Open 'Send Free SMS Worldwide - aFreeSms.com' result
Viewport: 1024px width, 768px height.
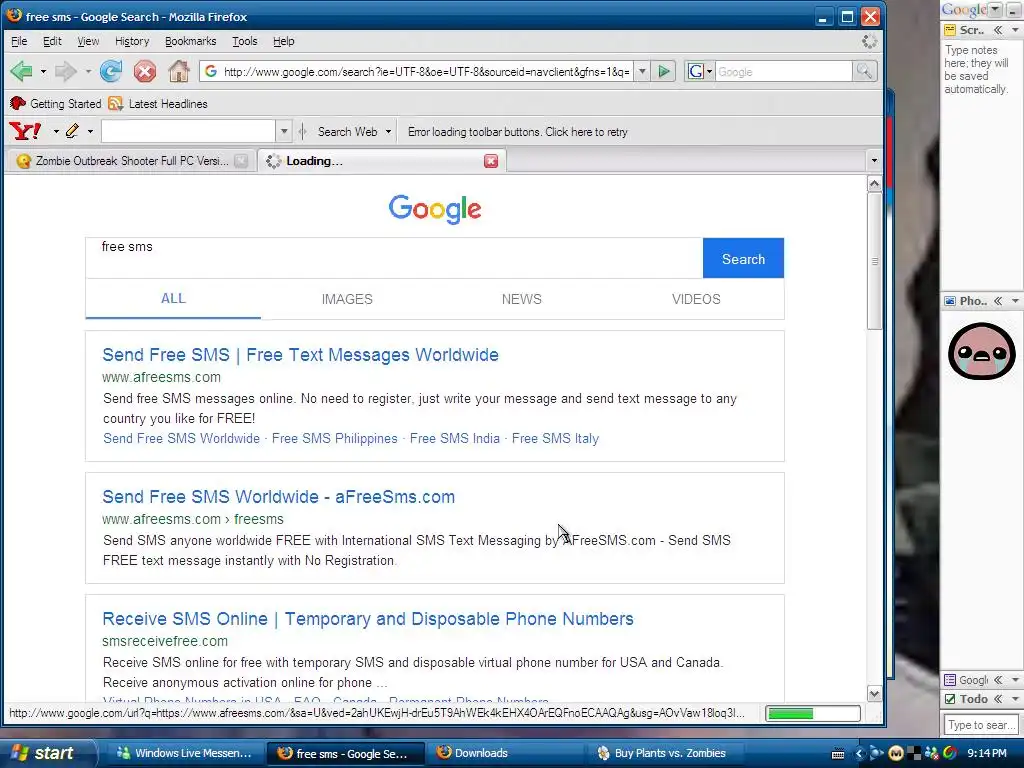click(278, 496)
